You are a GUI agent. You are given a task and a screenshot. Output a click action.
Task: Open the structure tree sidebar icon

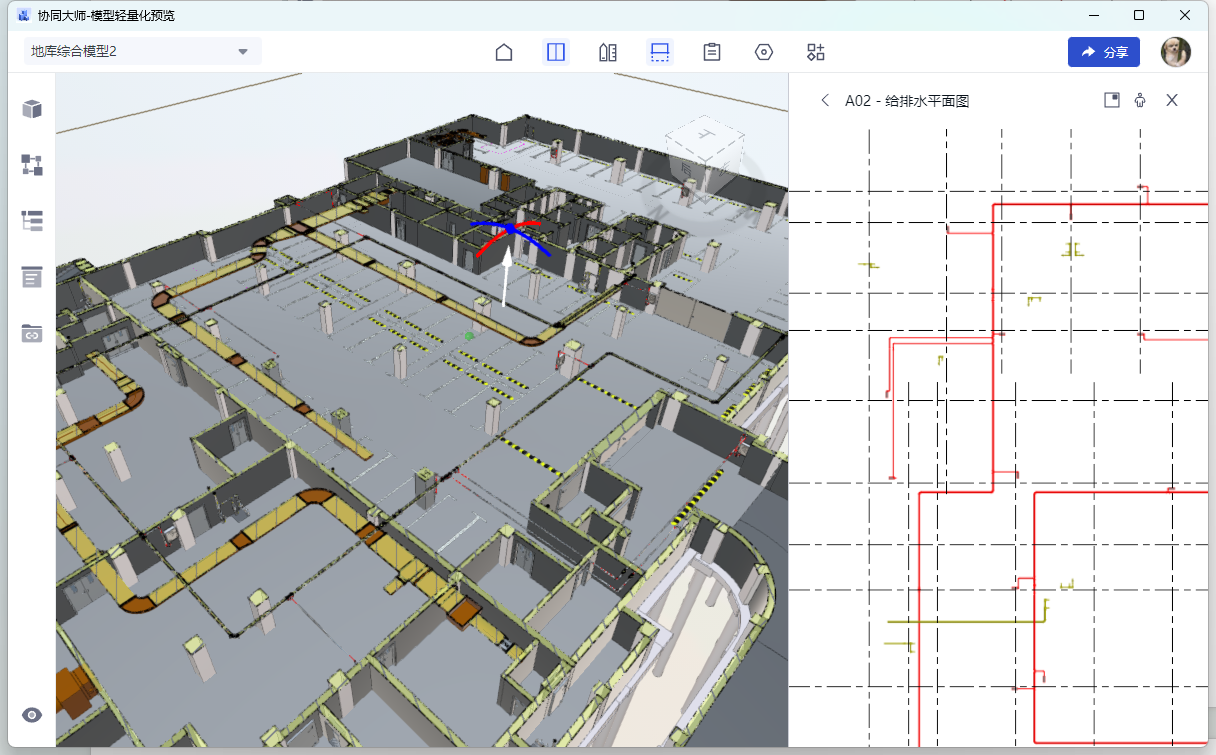click(32, 165)
